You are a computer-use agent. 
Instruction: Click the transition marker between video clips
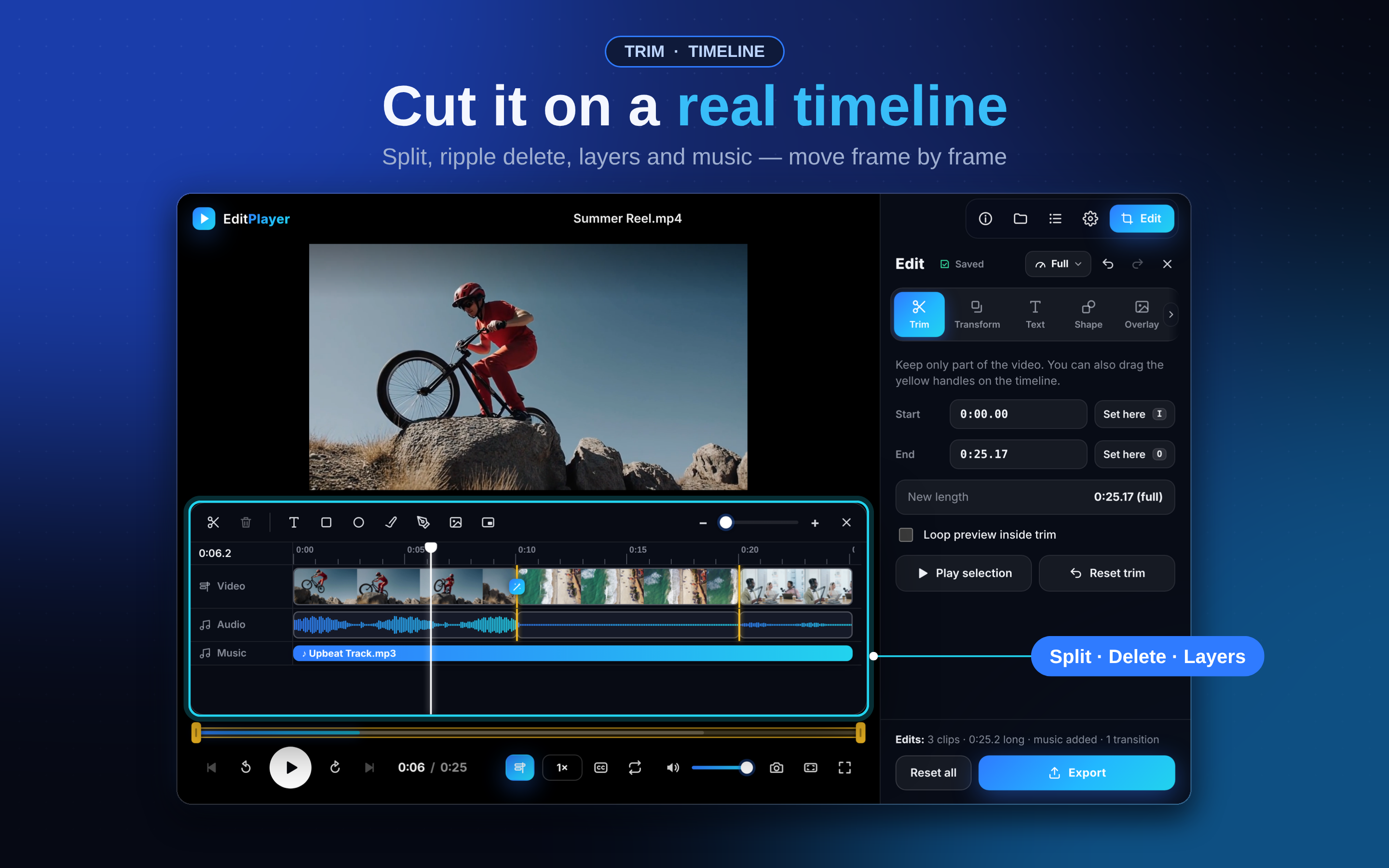(517, 587)
